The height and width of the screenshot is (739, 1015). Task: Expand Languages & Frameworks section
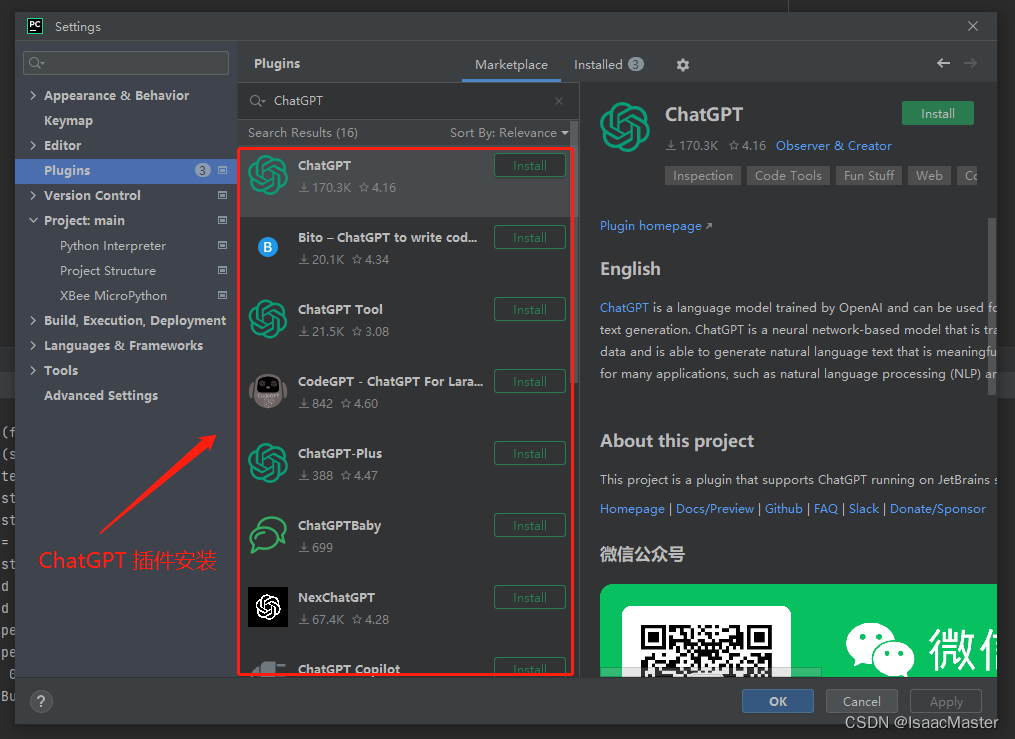(33, 346)
